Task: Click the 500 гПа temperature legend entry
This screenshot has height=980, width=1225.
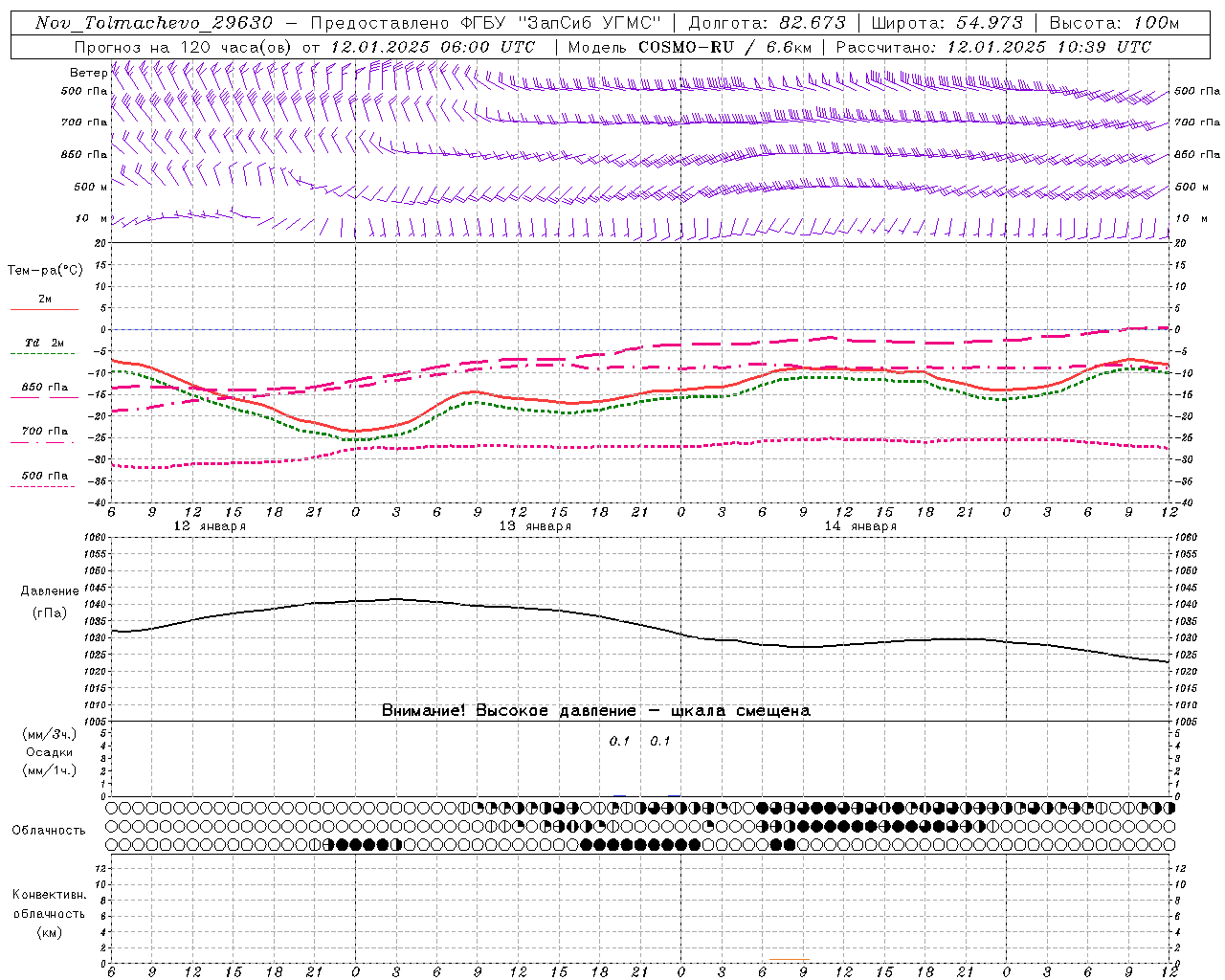Action: click(x=45, y=476)
